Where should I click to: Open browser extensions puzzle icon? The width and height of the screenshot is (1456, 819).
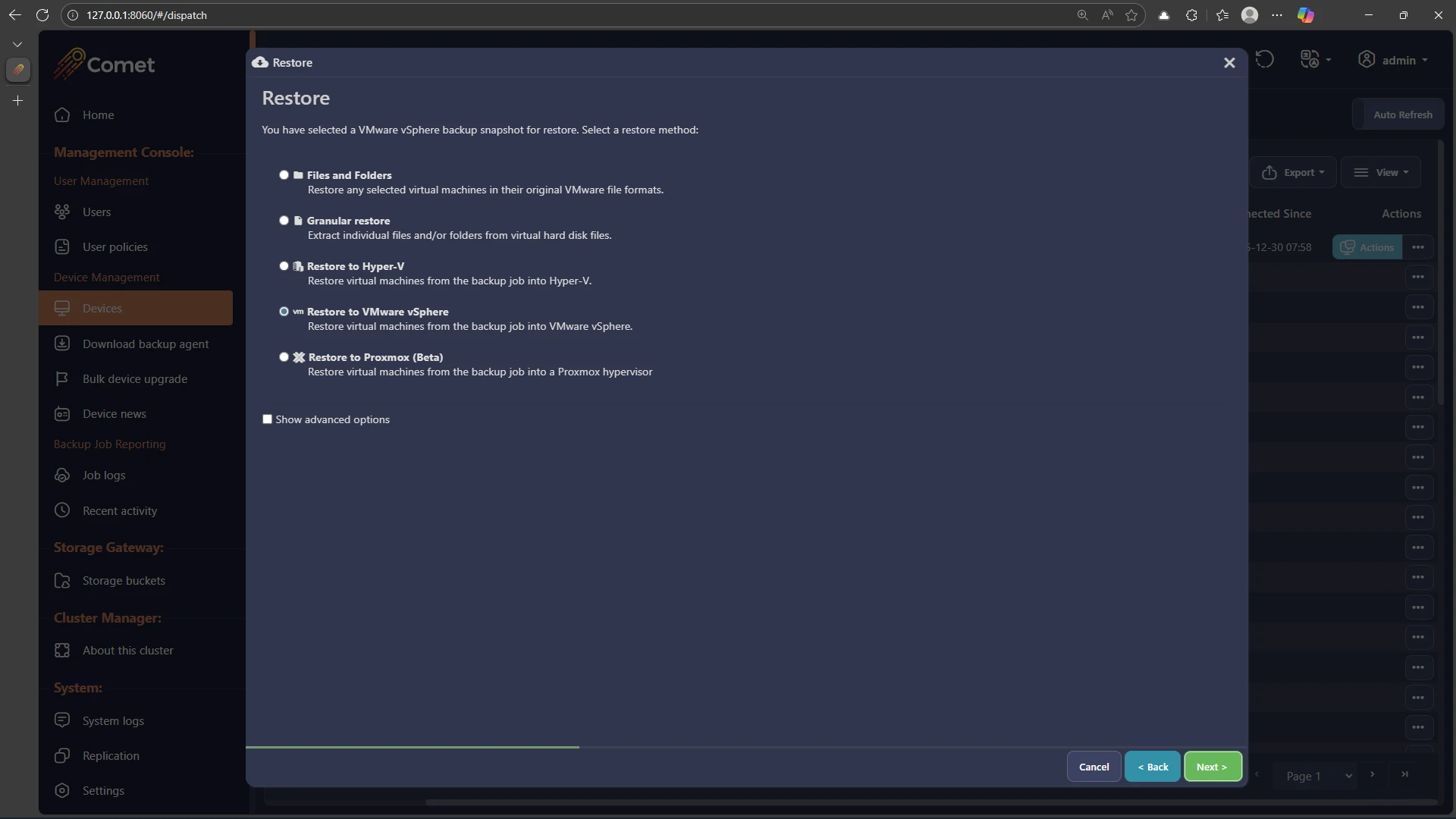(1191, 15)
